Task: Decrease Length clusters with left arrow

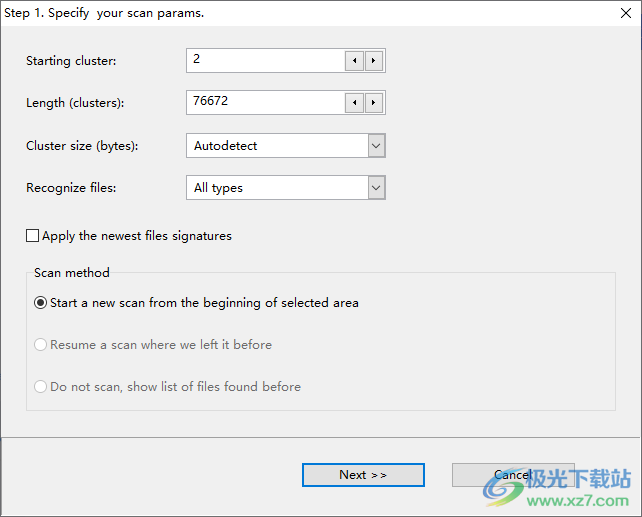Action: pyautogui.click(x=355, y=102)
